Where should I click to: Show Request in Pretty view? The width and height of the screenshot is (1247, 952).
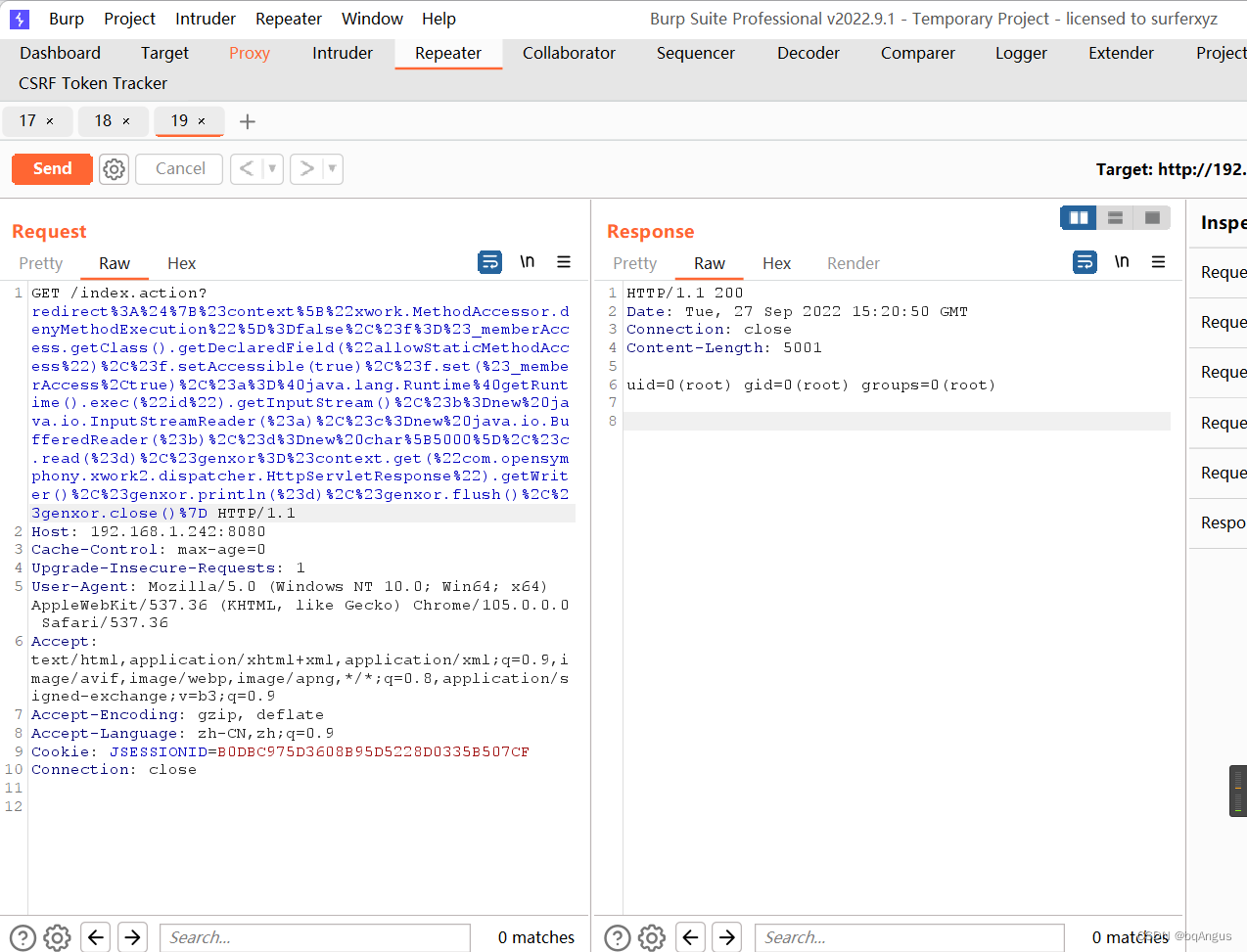40,263
